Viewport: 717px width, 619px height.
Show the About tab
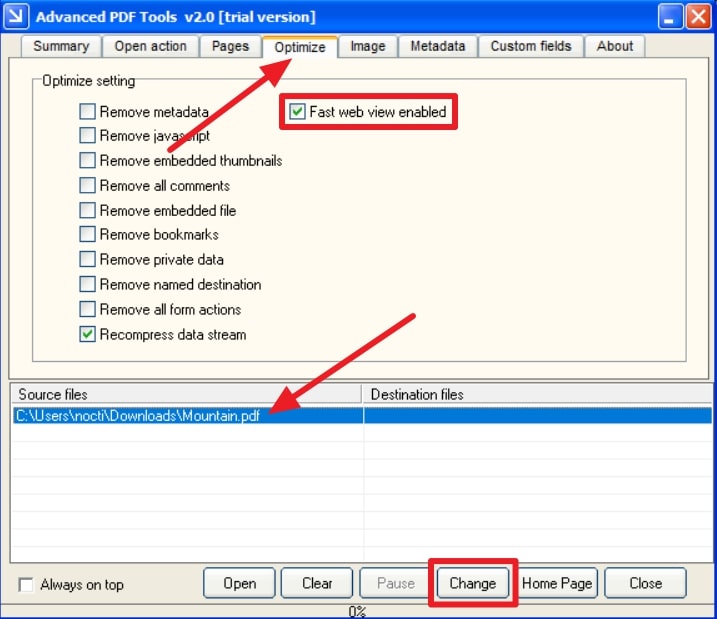(x=615, y=46)
